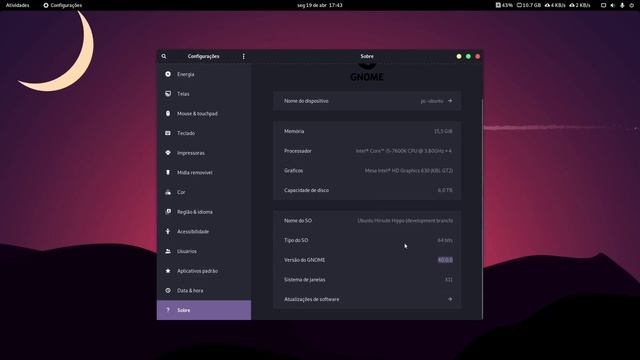Open the clock calendar in top bar

320,5
